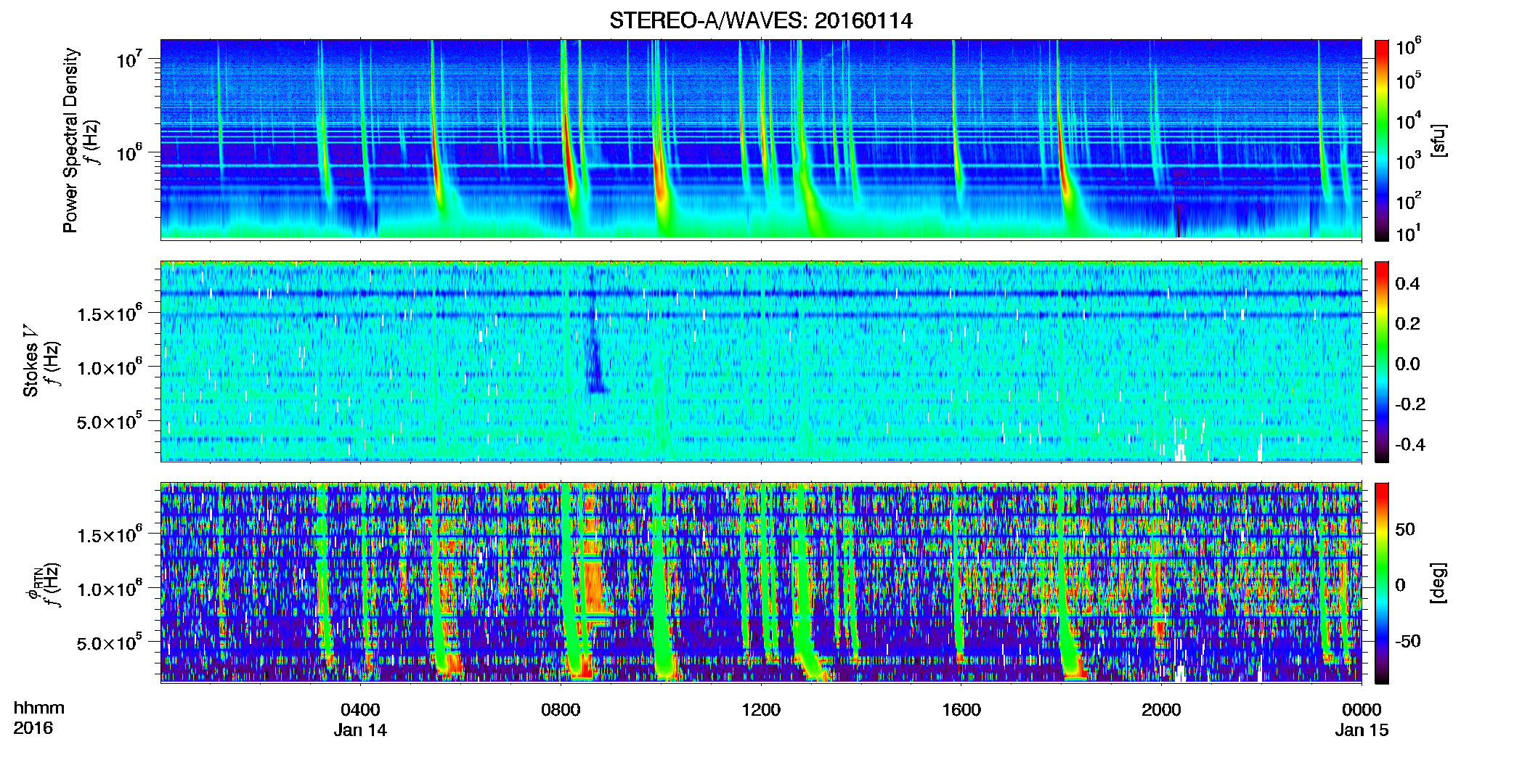Click the -50 value on bottom colorbar
Screen dimensions: 1522x784
[1408, 641]
